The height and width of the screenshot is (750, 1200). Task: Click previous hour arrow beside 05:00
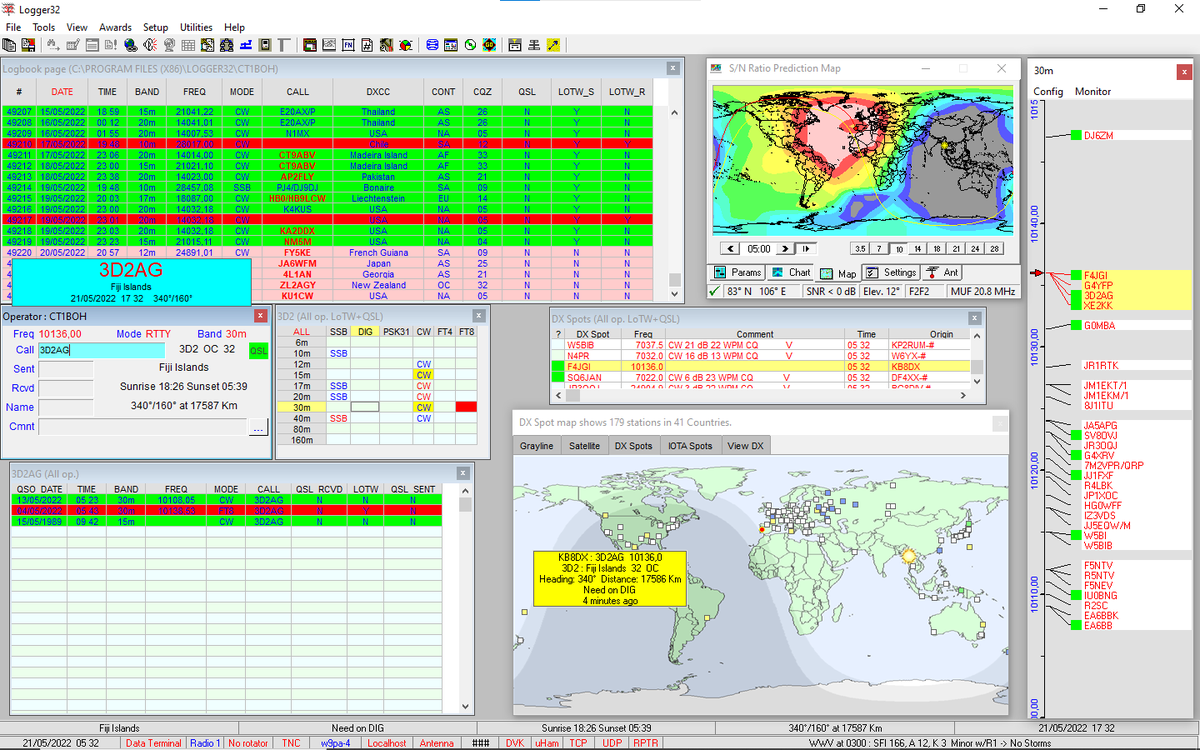(x=730, y=248)
